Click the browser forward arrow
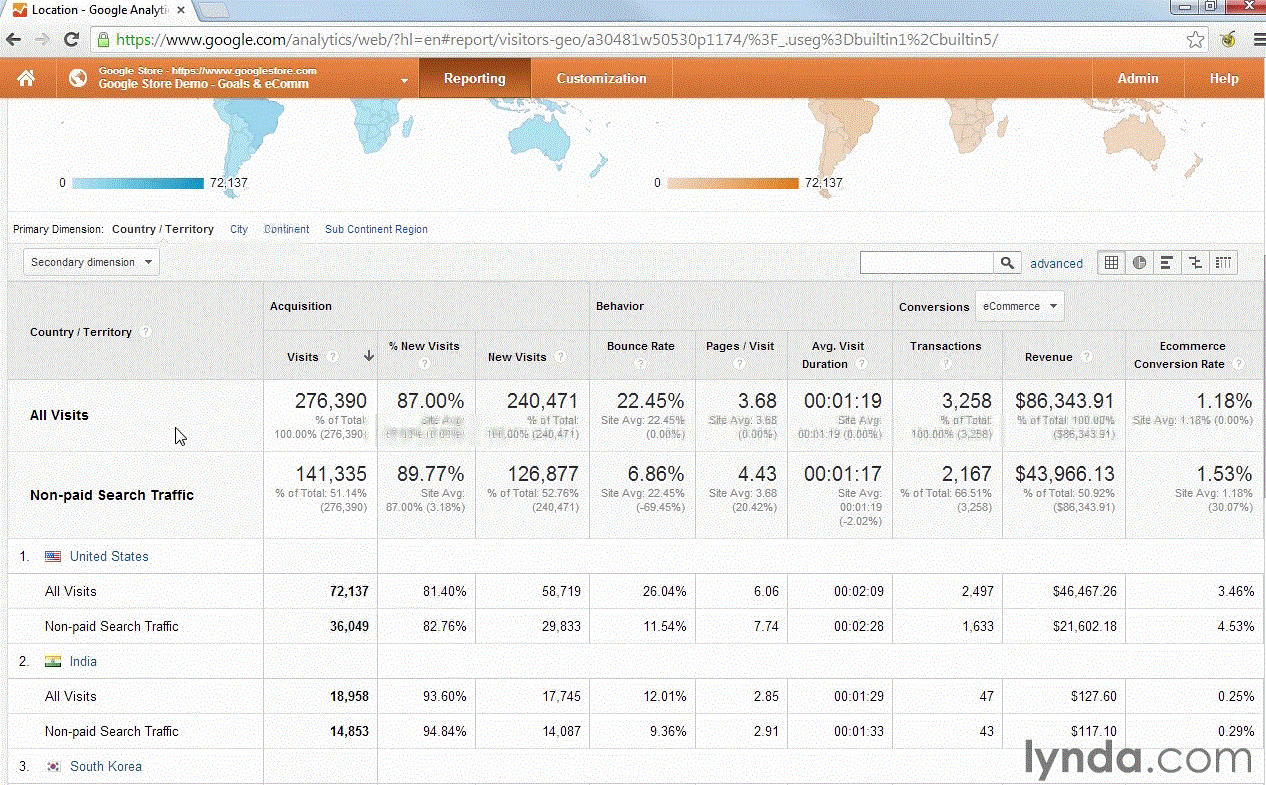1266x785 pixels. 42,40
